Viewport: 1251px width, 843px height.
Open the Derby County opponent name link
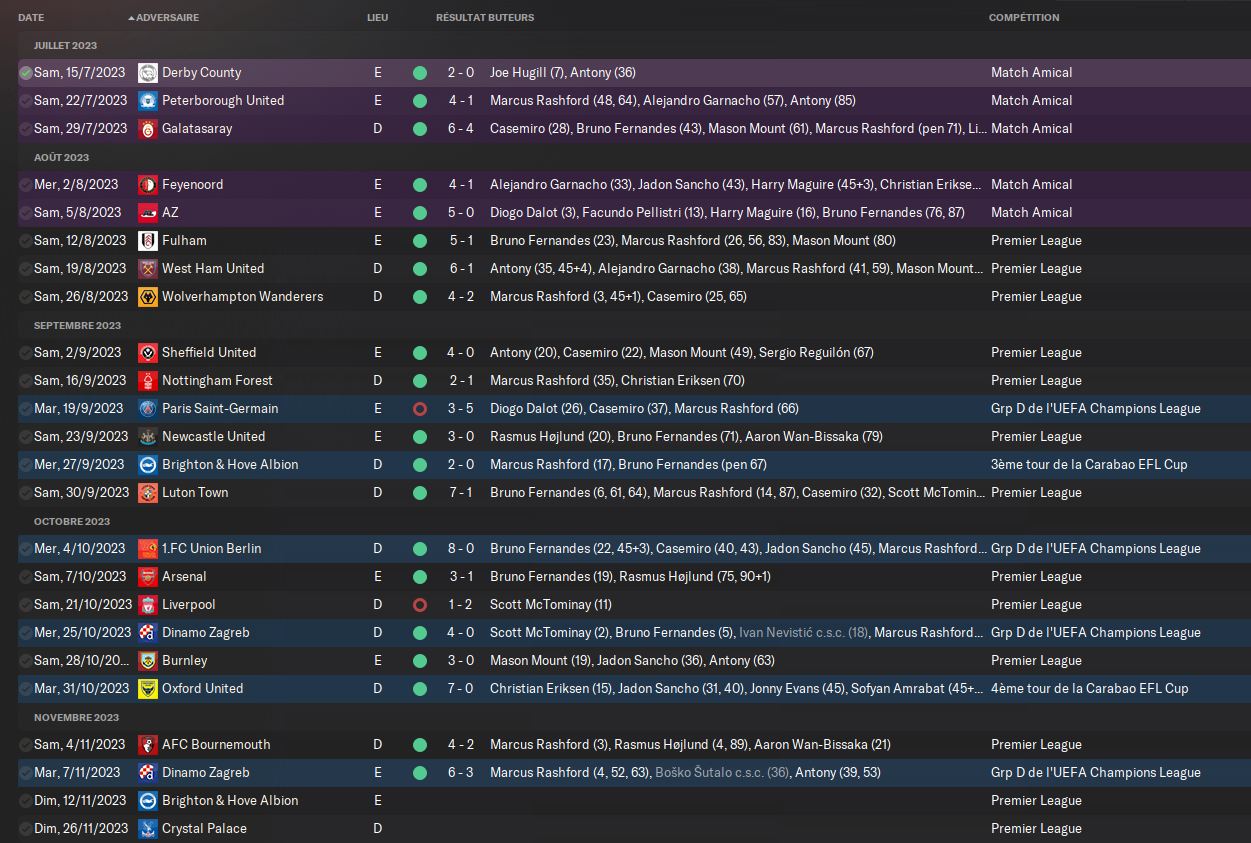[202, 73]
